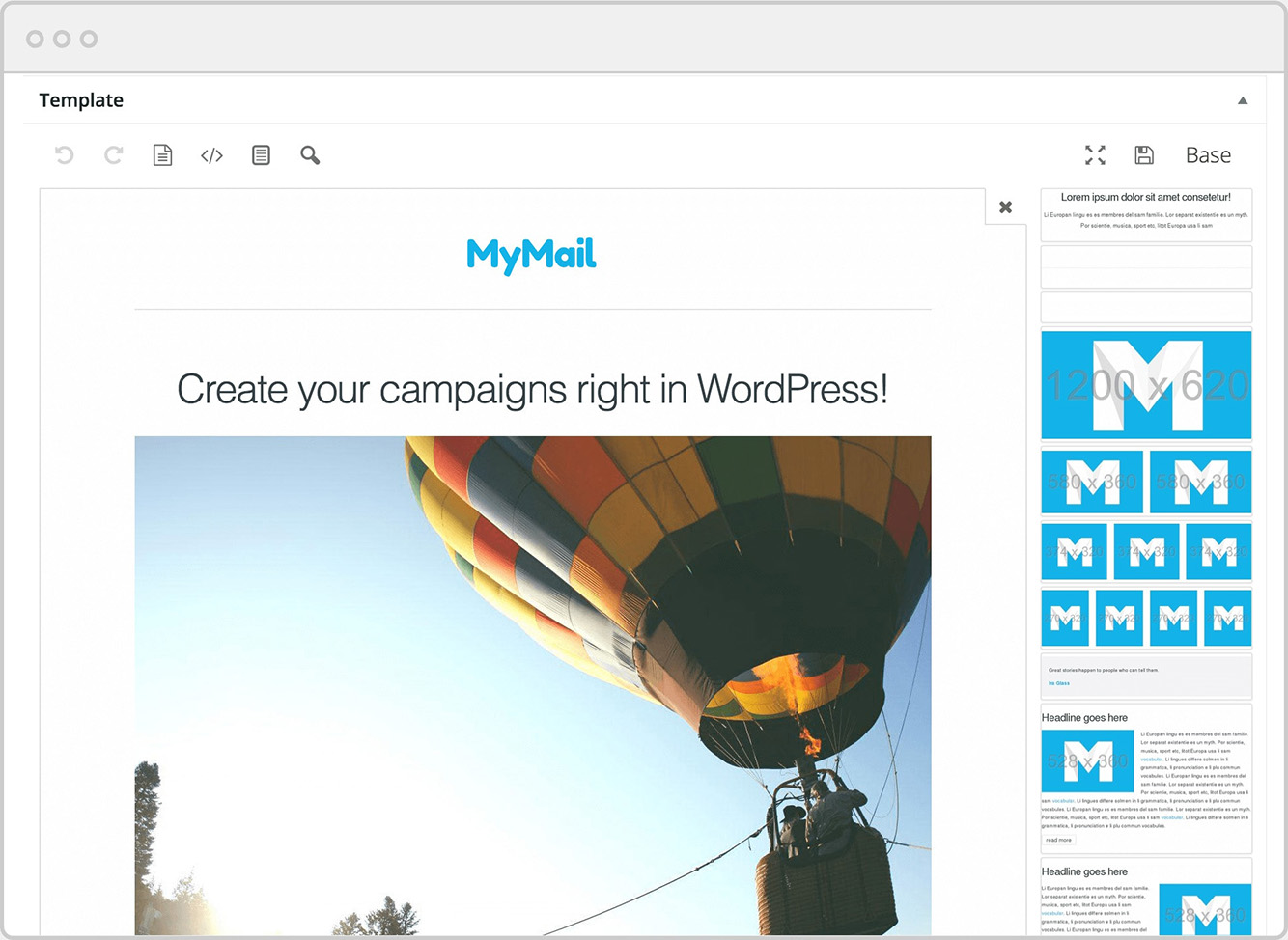Save the current template
This screenshot has width=1288, height=940.
click(1144, 154)
